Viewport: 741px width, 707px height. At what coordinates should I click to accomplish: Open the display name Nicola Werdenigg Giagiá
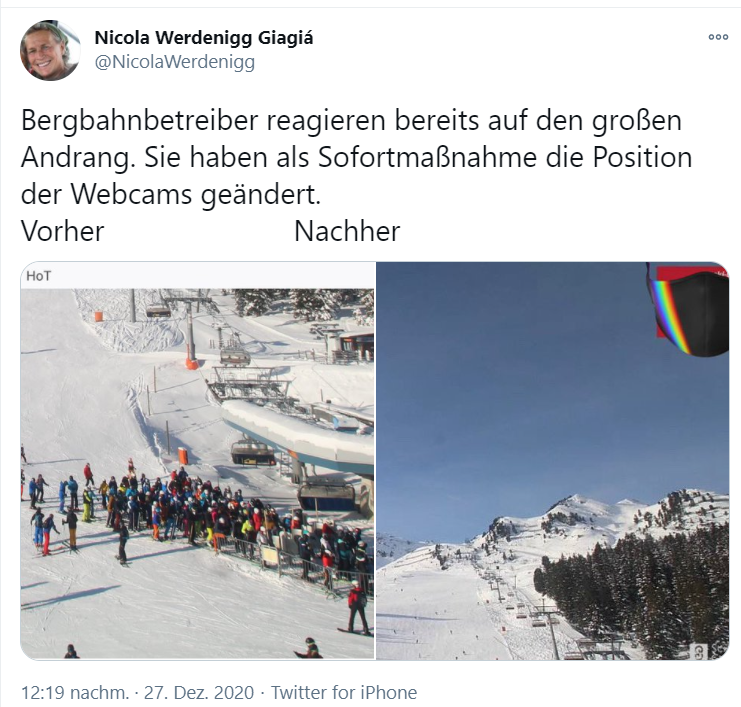click(204, 37)
